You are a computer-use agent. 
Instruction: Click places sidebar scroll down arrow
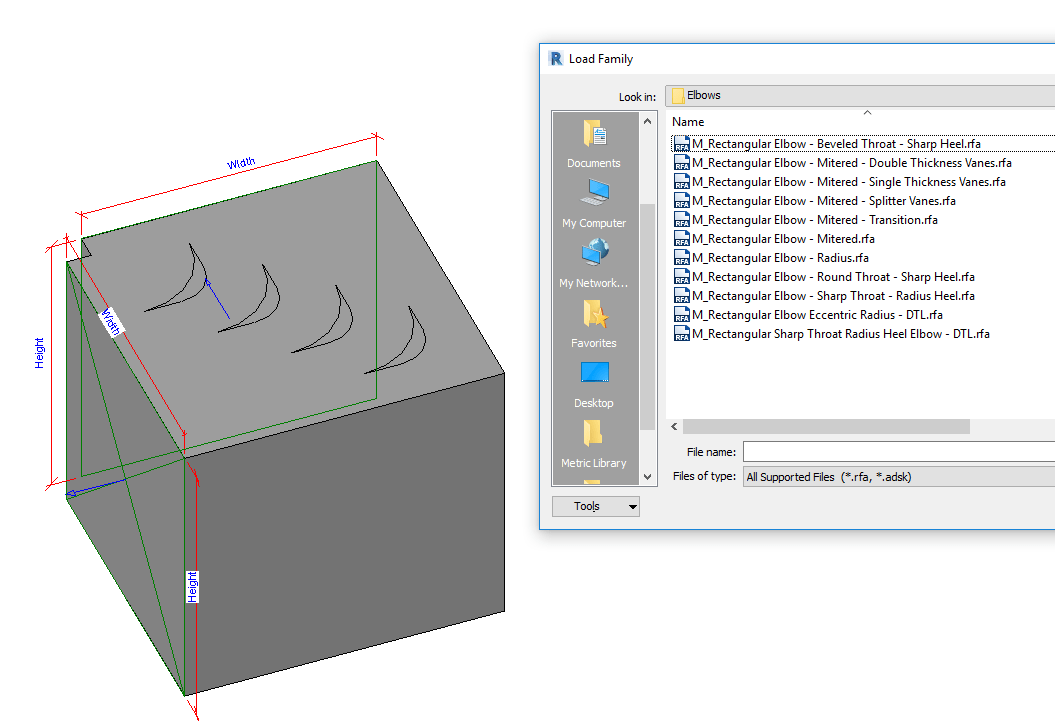coord(647,477)
